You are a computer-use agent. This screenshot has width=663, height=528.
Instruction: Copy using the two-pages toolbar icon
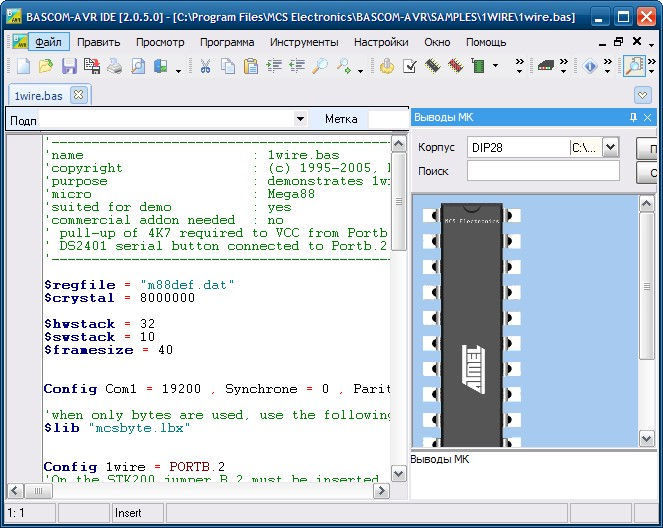coord(228,66)
